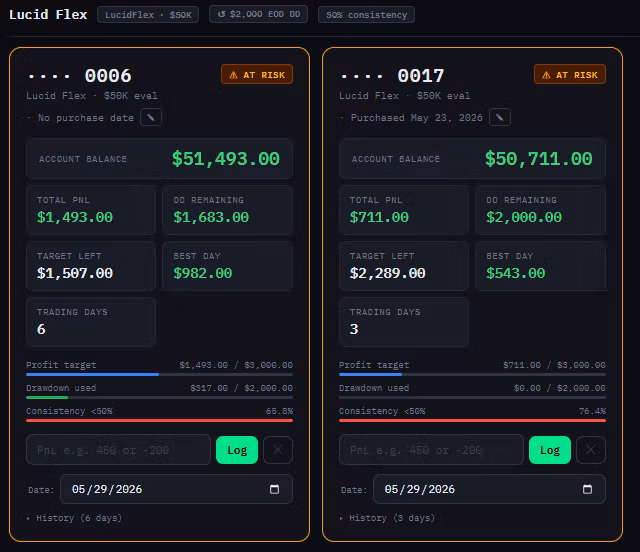Click AT RISK badge on account 0017
Image resolution: width=640 pixels, height=552 pixels.
click(x=570, y=74)
